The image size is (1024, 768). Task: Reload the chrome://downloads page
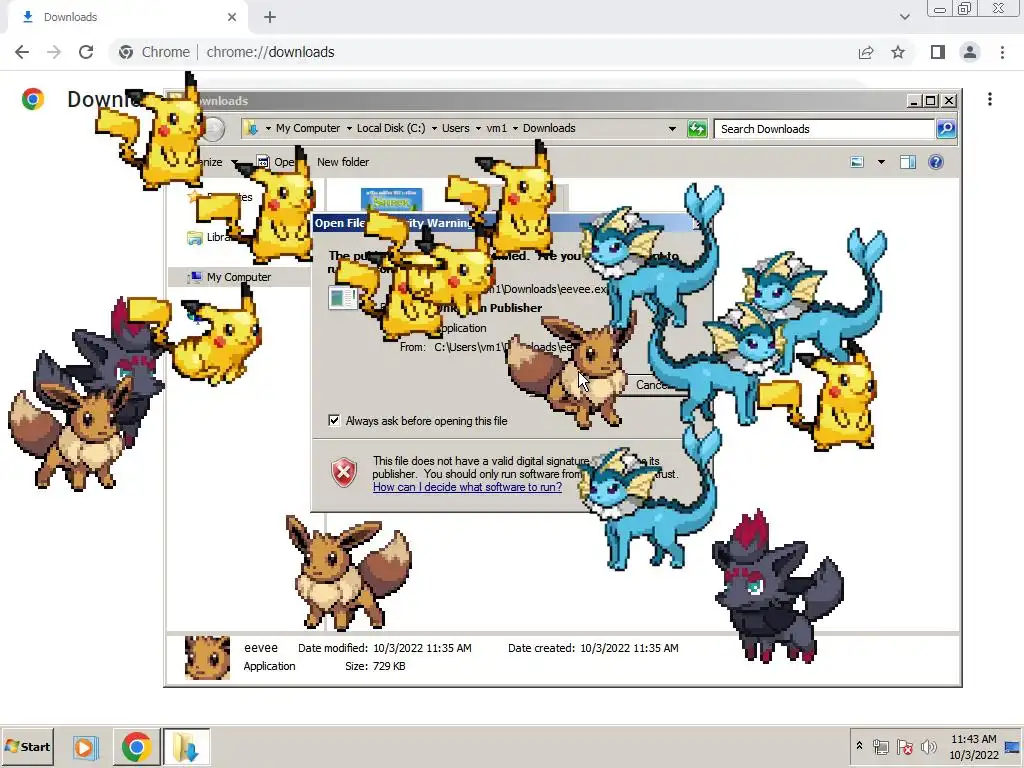point(86,52)
